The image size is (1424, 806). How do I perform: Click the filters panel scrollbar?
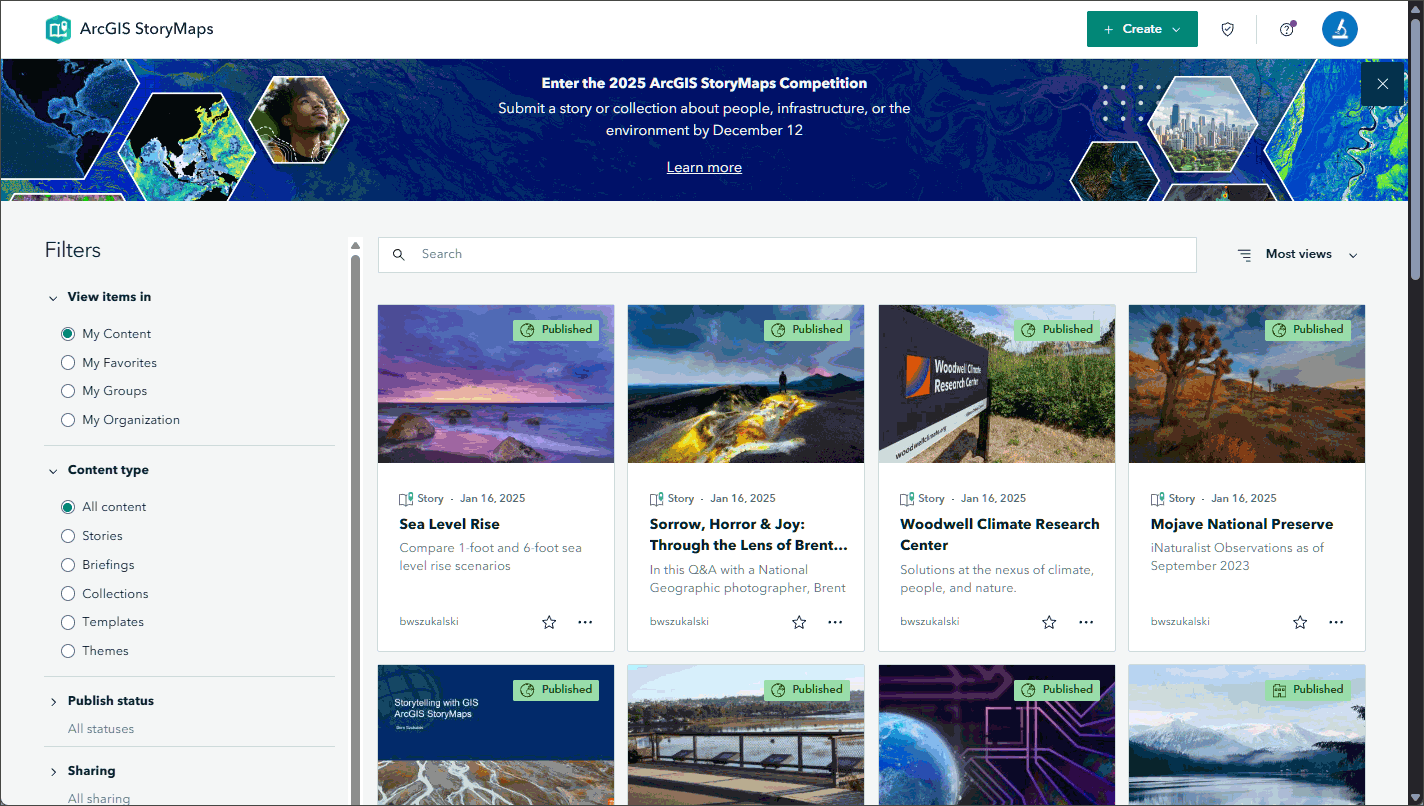[355, 530]
